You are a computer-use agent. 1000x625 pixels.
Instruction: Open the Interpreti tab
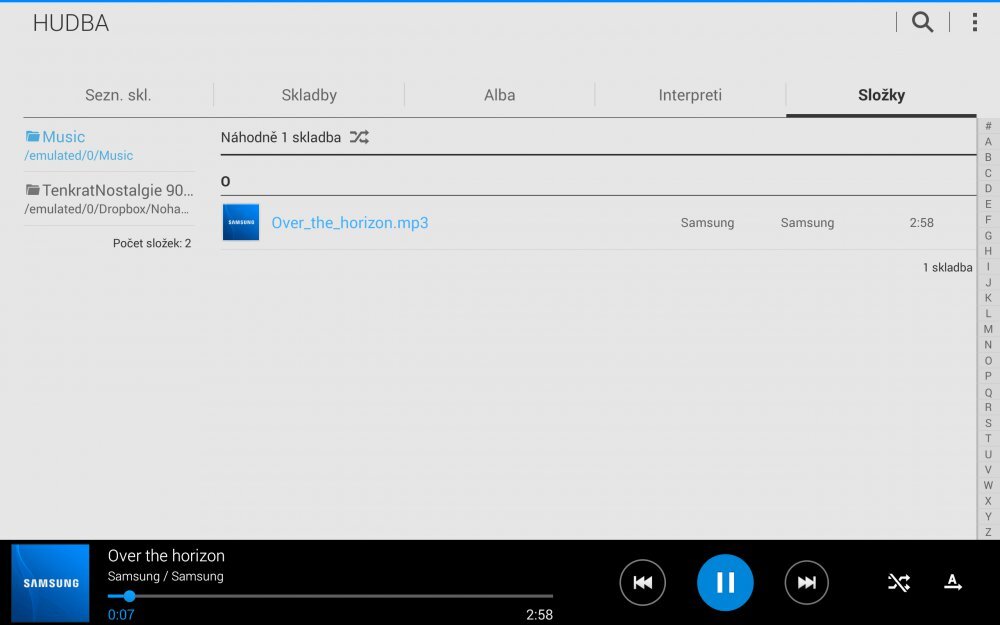[689, 94]
